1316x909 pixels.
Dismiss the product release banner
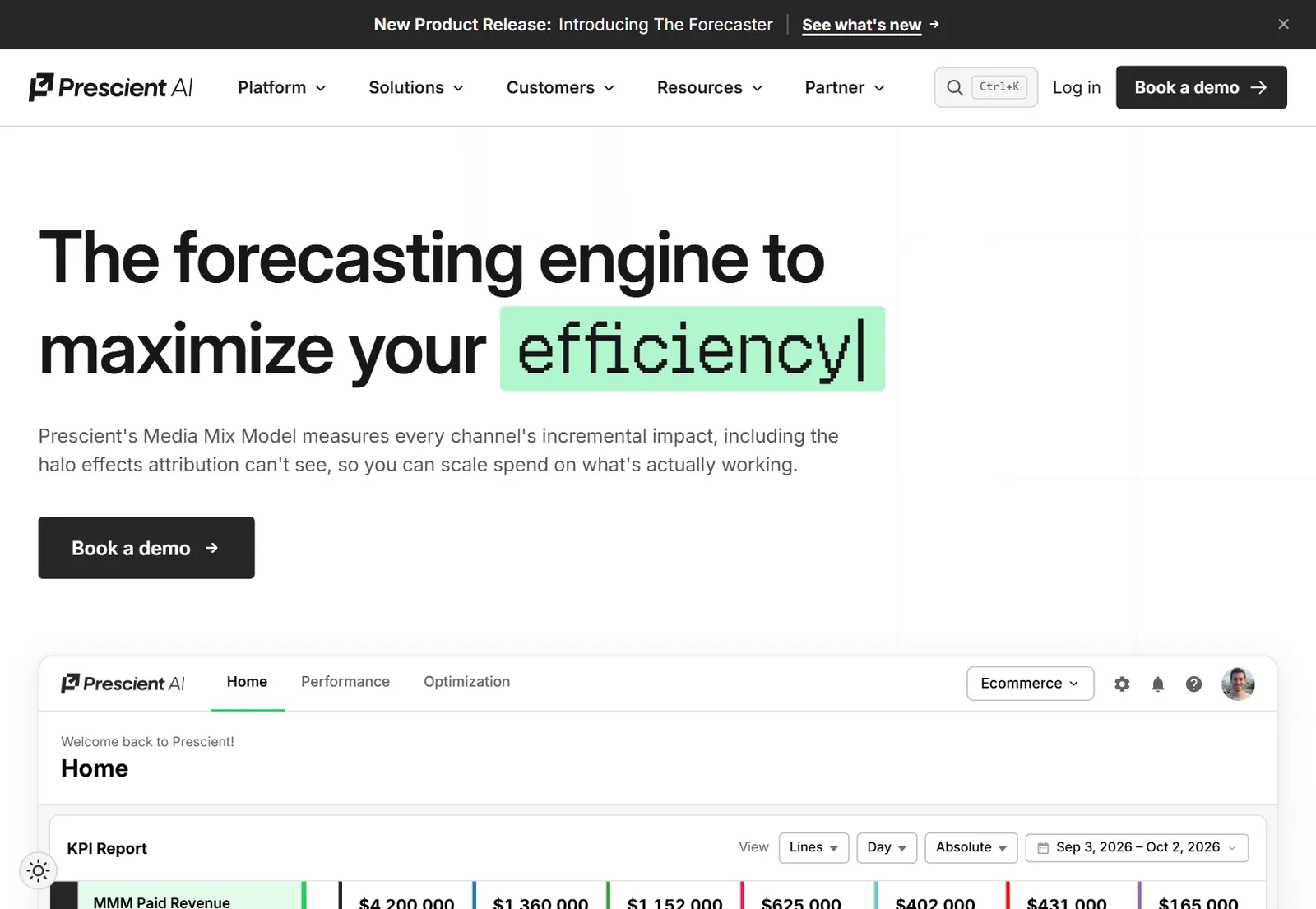coord(1283,24)
